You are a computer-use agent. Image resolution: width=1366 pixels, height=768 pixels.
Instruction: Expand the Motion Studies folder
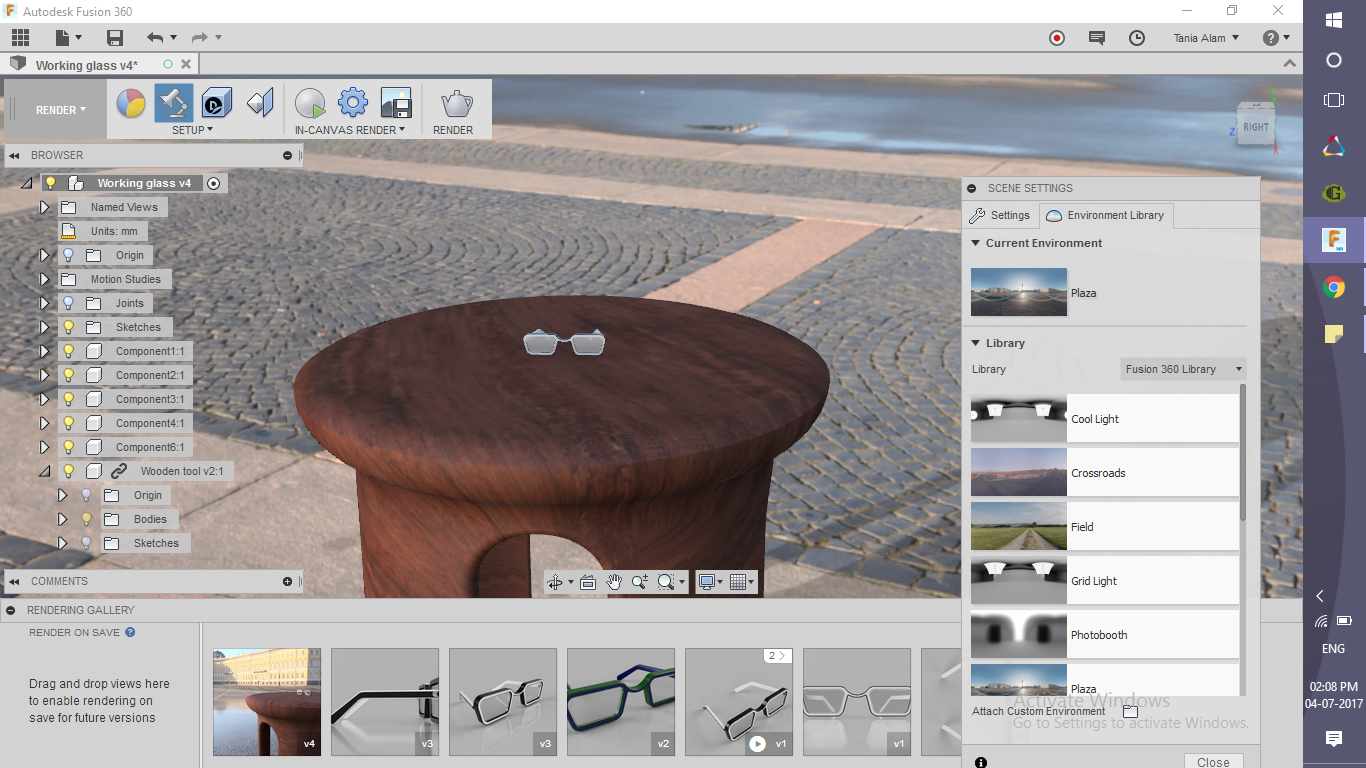(x=44, y=279)
